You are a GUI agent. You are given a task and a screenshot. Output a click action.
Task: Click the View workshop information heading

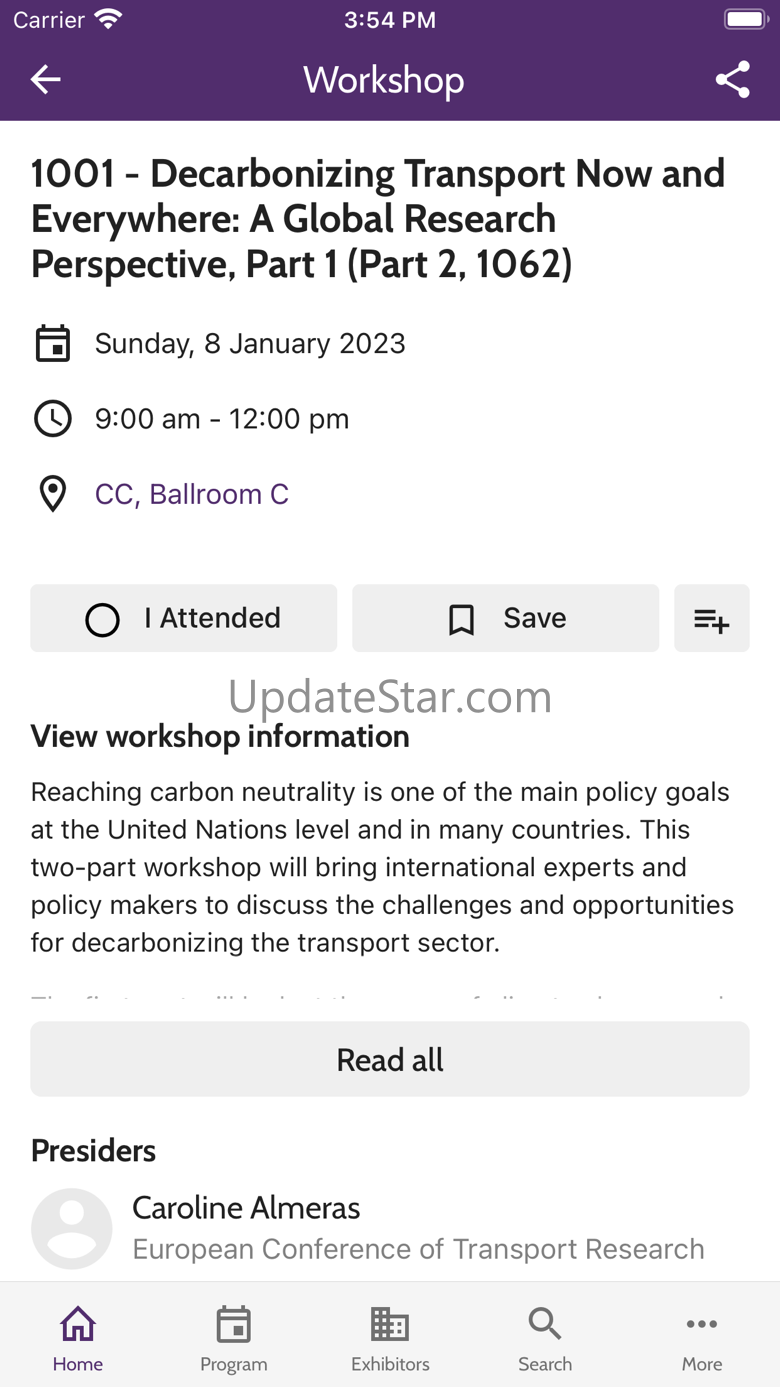(220, 737)
